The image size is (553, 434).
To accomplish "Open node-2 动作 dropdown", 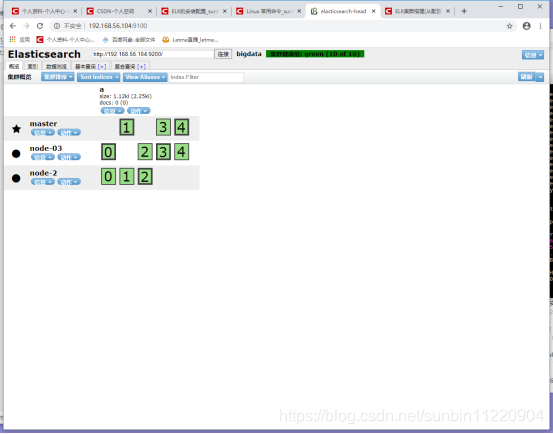I will coord(69,182).
